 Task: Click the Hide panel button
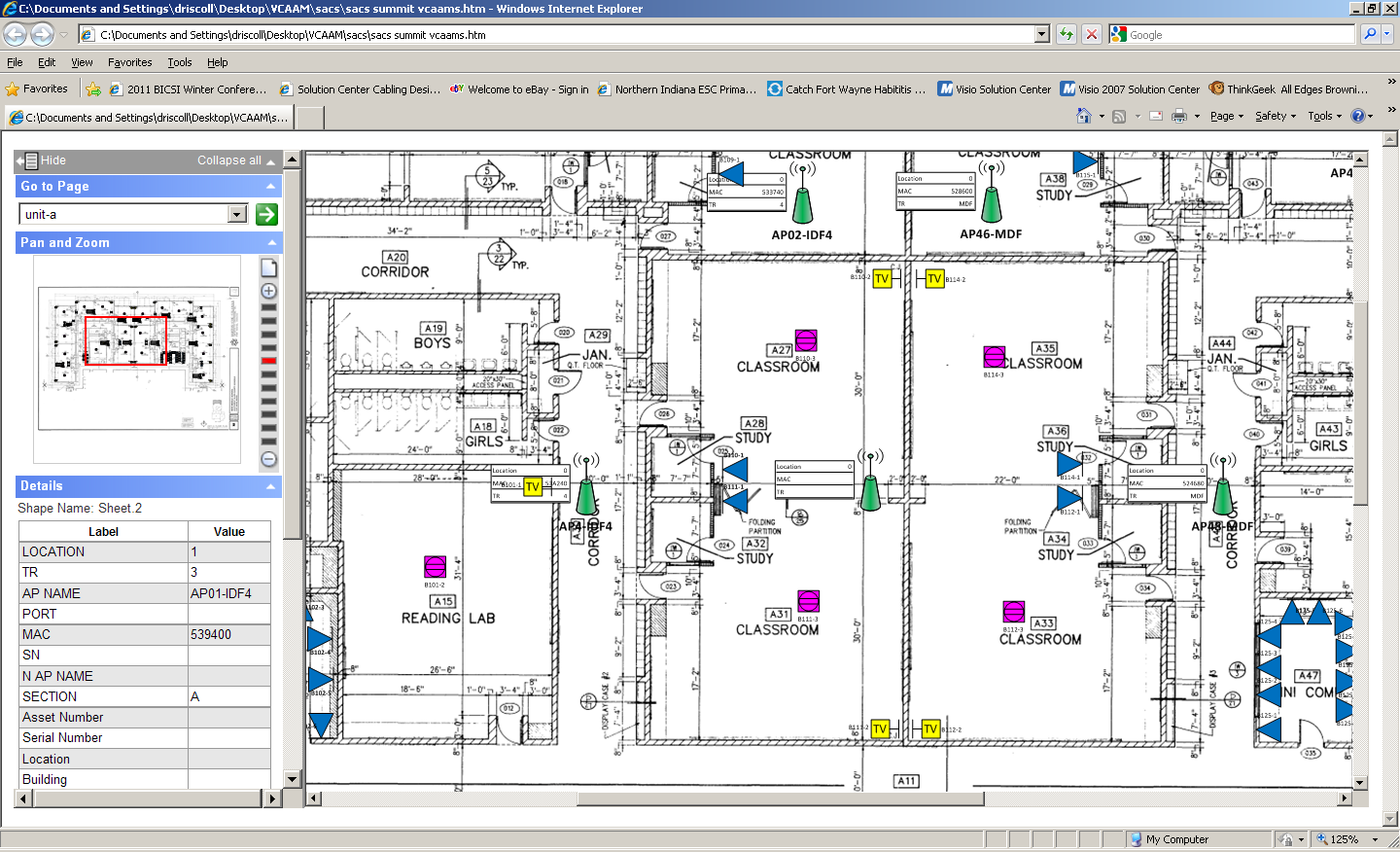coord(43,160)
